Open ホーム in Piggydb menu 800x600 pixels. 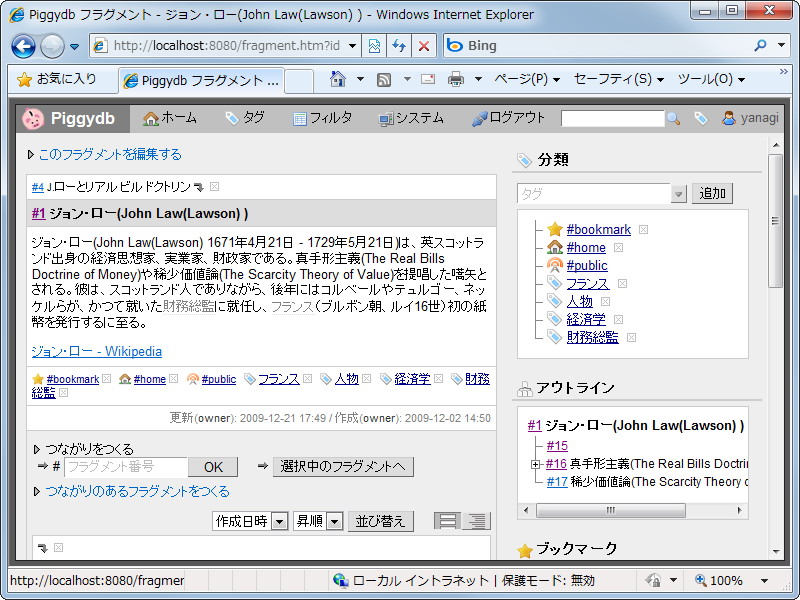[x=169, y=118]
